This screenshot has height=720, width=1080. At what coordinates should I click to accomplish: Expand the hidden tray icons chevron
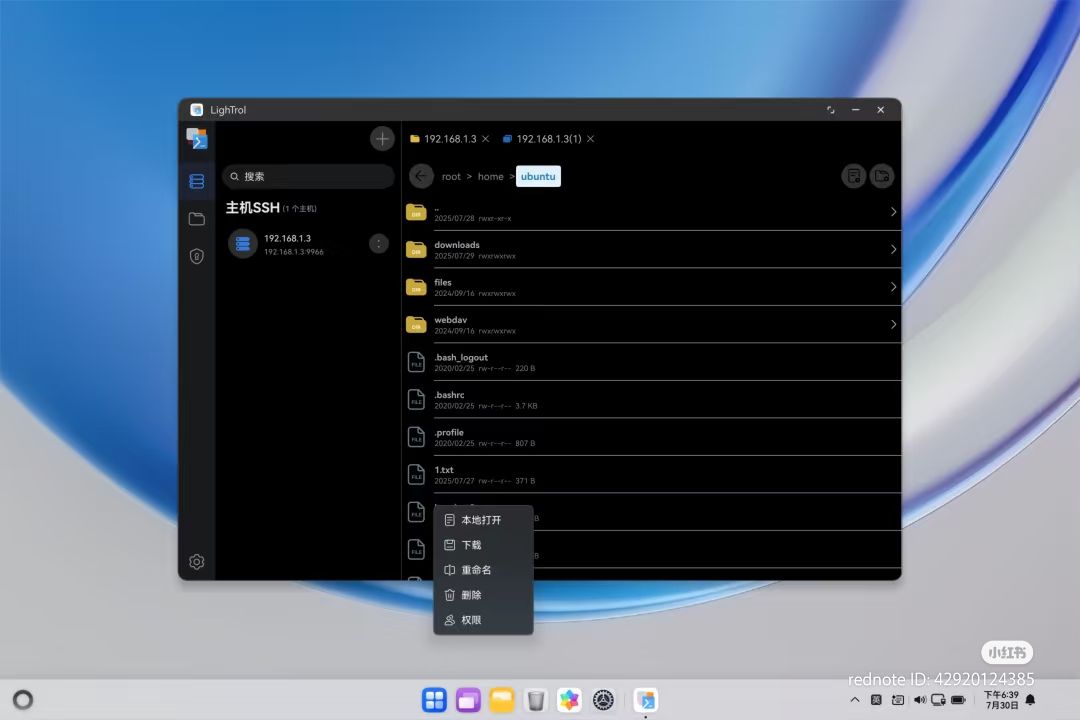(855, 700)
